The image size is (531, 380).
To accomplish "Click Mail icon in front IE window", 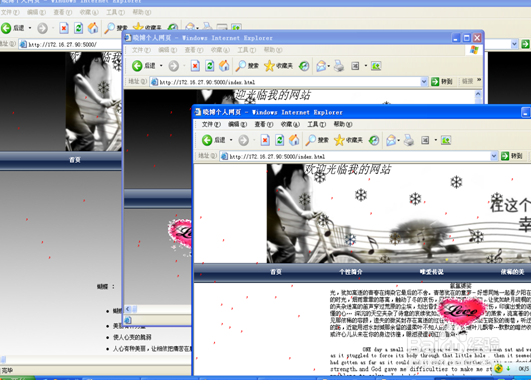I will tap(391, 140).
